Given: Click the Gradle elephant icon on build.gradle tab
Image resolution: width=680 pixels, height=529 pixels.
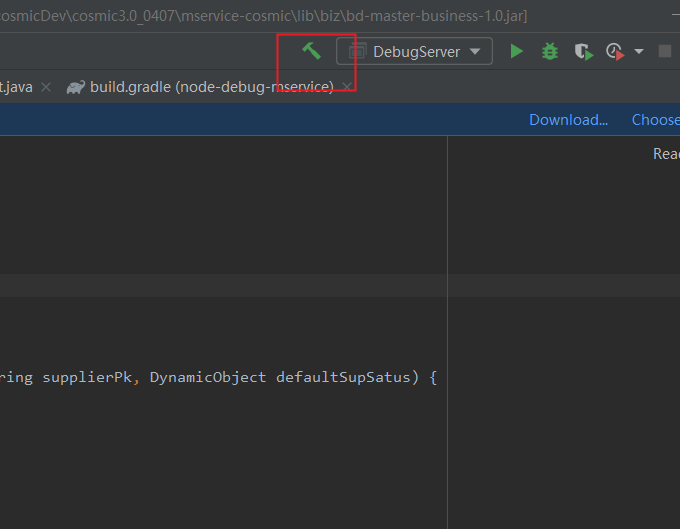Looking at the screenshot, I should (76, 87).
